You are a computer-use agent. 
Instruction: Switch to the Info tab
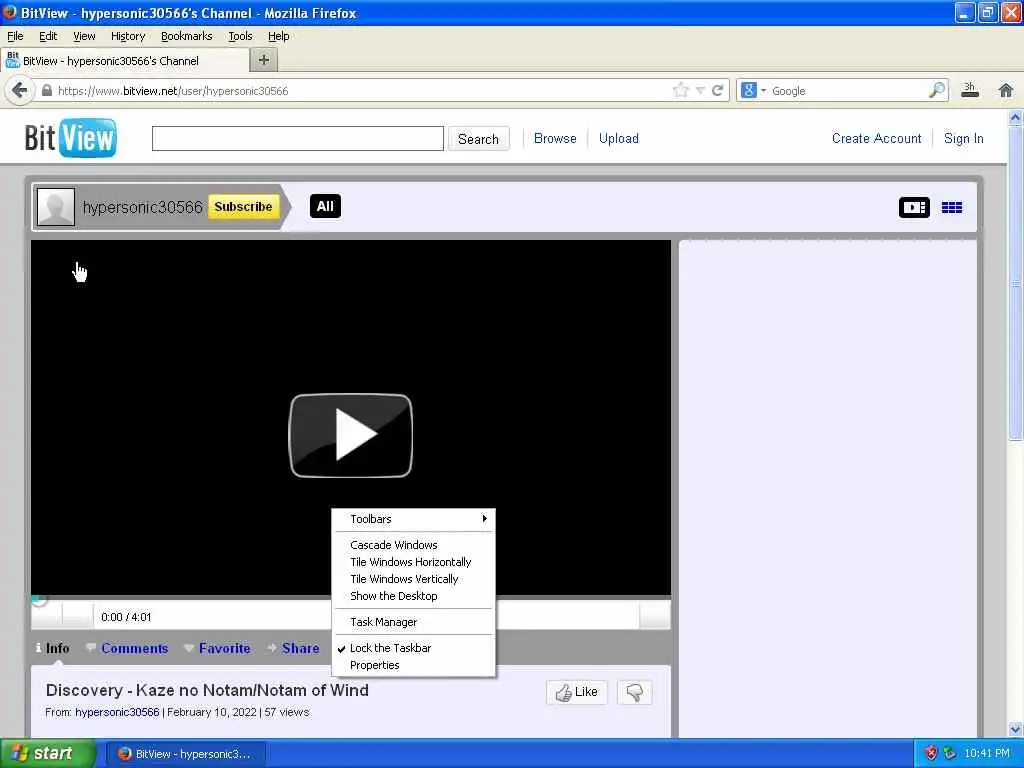click(x=53, y=648)
